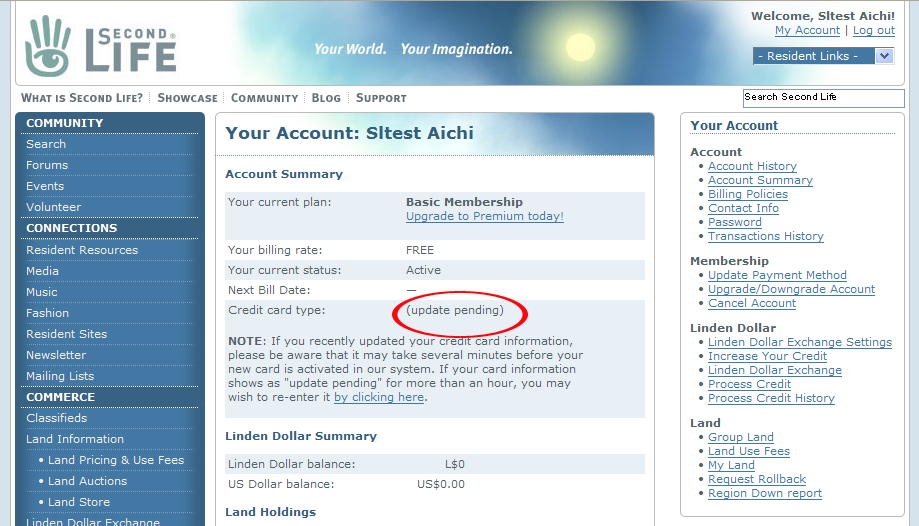The width and height of the screenshot is (919, 526).
Task: Click Cancel Account link
Action: [x=752, y=303]
